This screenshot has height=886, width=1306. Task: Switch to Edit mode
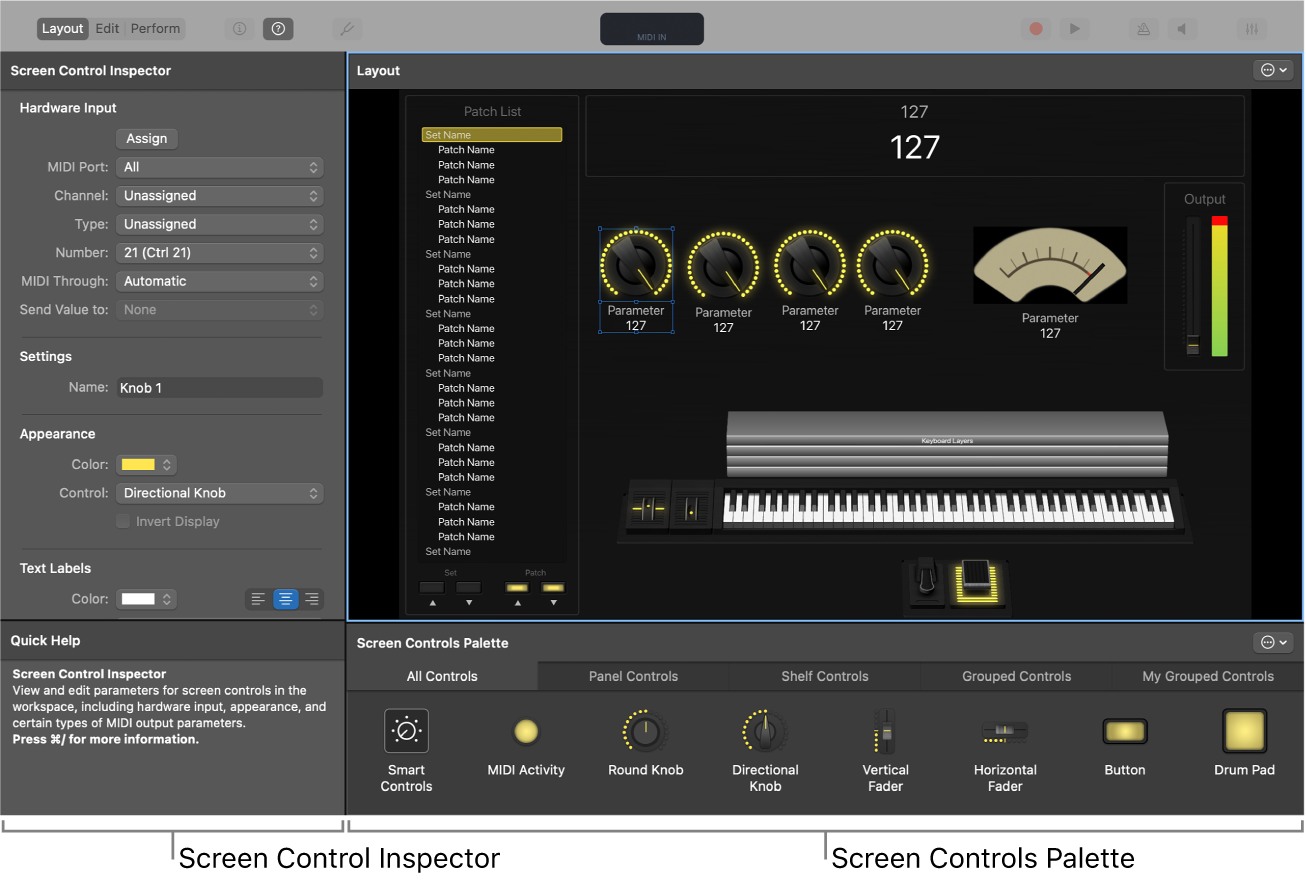click(107, 28)
